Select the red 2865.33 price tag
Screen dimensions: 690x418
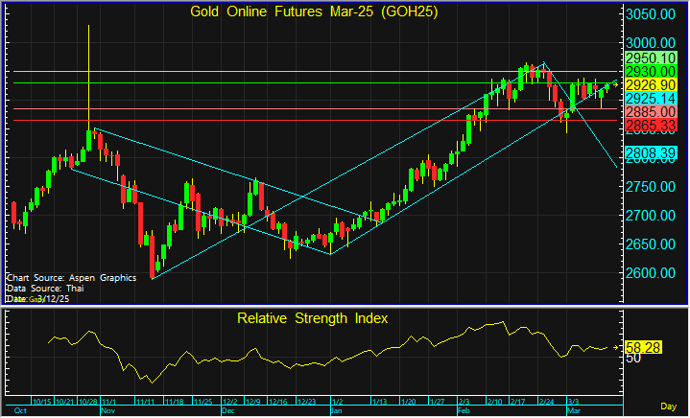(x=650, y=125)
